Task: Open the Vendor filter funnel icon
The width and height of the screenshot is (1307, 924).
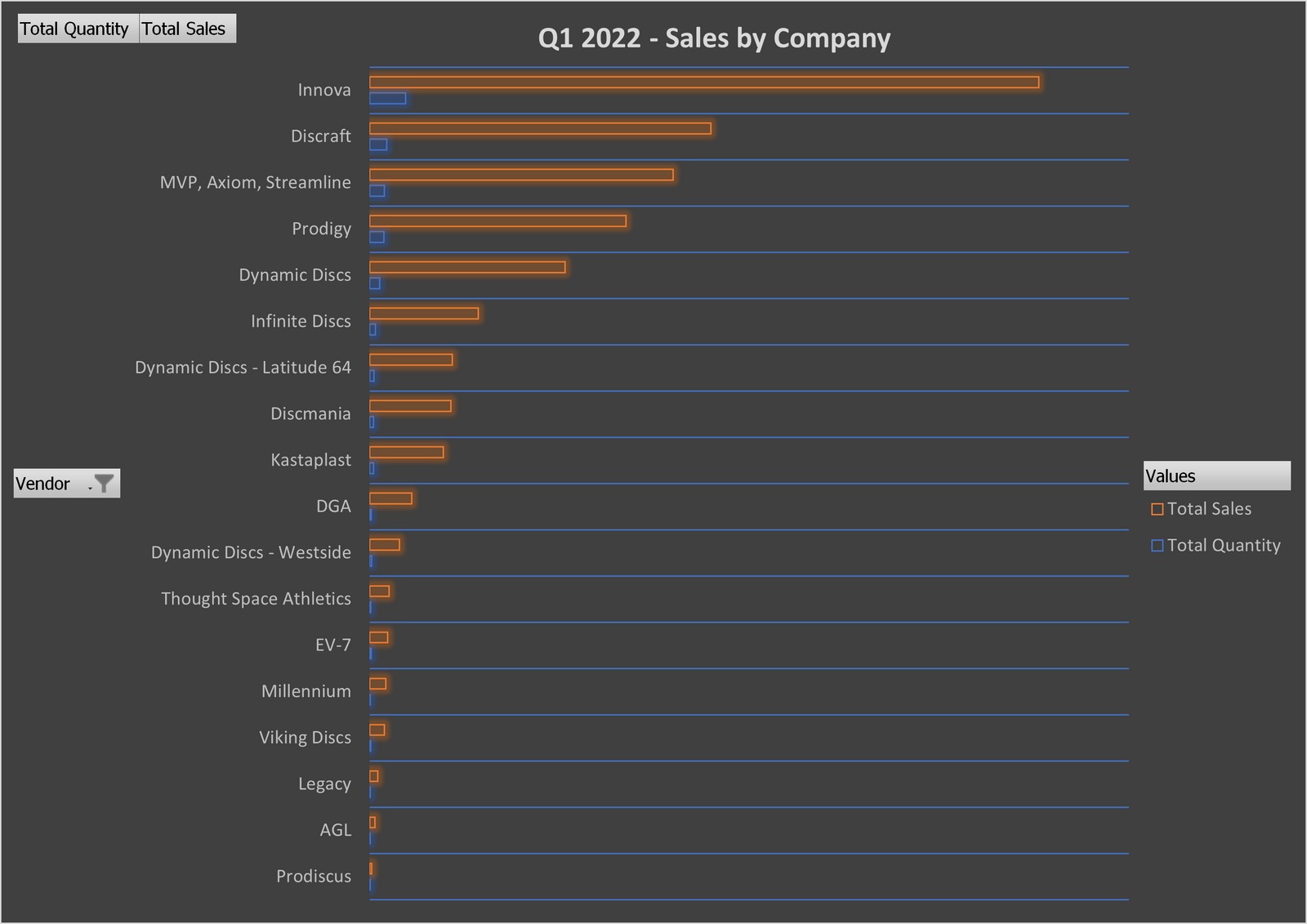Action: (x=104, y=483)
